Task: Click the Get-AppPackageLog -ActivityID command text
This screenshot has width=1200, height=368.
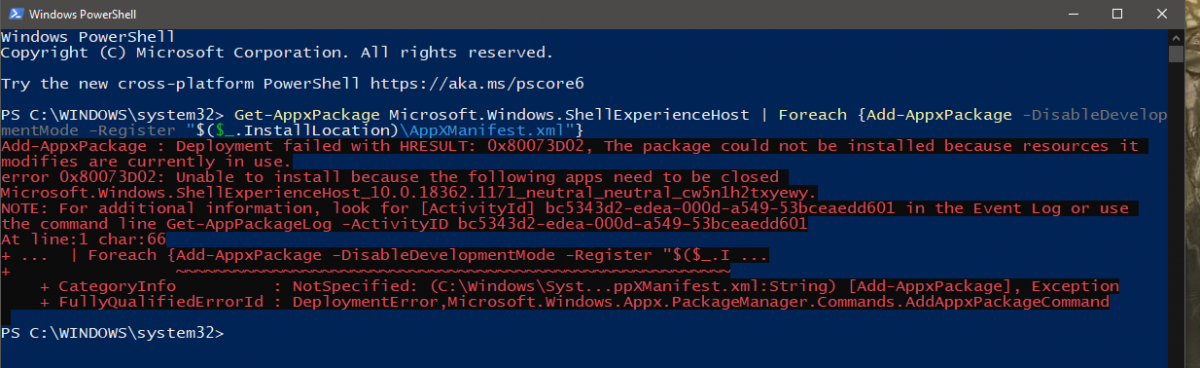Action: point(304,224)
